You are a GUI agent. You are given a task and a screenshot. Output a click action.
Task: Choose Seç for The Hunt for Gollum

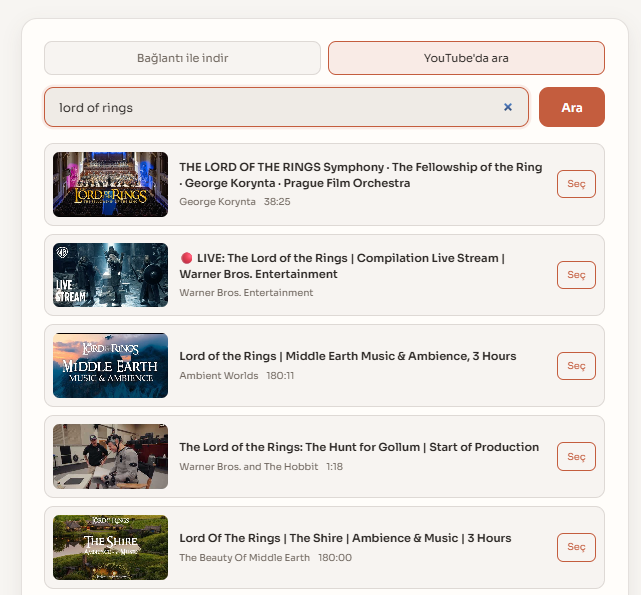pos(576,456)
